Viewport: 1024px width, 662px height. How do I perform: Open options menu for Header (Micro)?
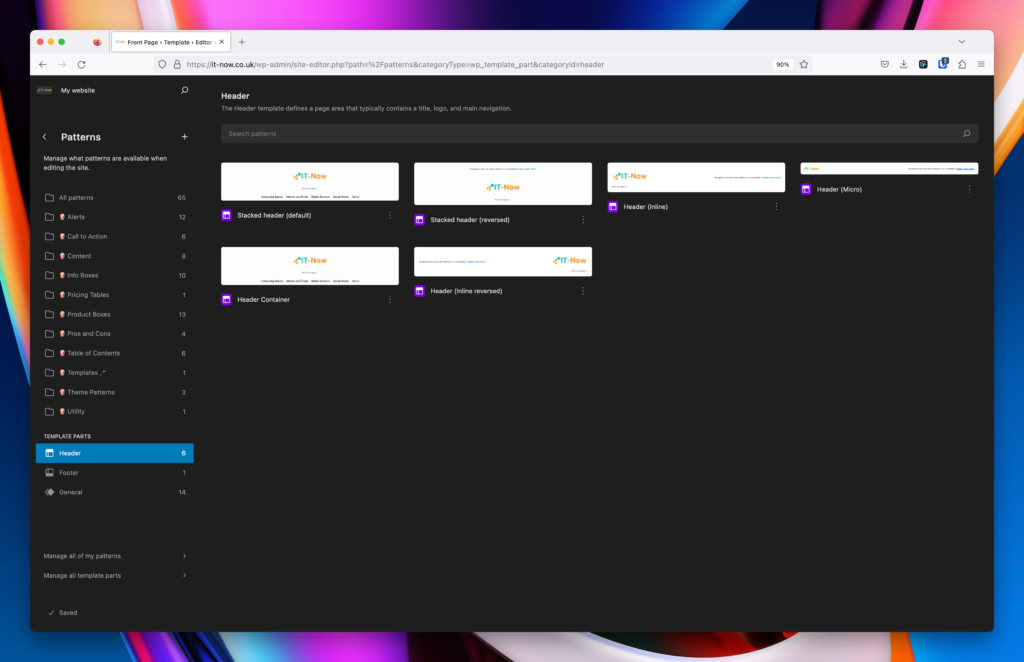point(969,189)
